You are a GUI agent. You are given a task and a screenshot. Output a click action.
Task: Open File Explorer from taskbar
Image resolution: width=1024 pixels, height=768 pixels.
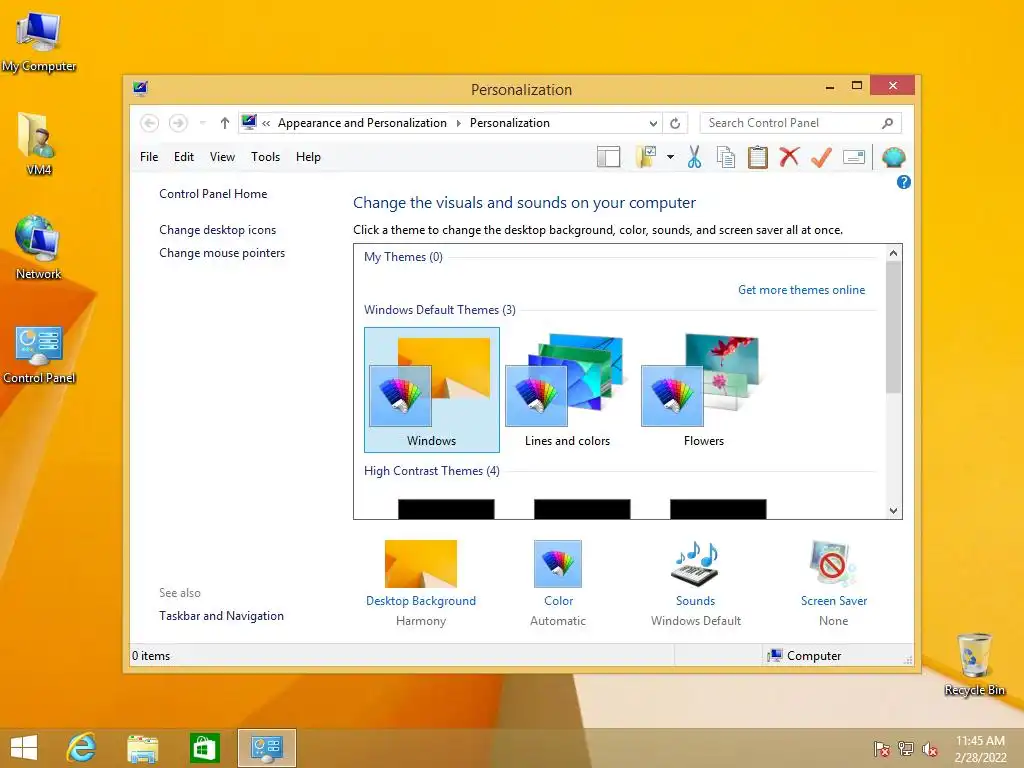coord(142,748)
